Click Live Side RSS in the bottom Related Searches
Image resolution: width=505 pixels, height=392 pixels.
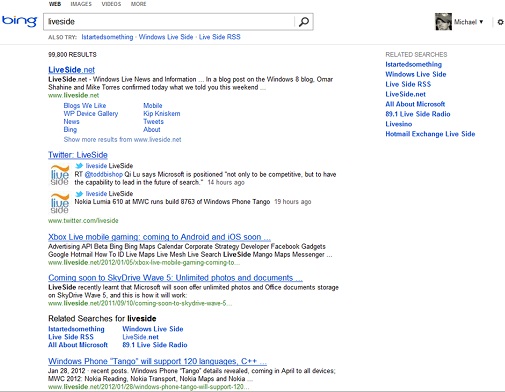[71, 337]
